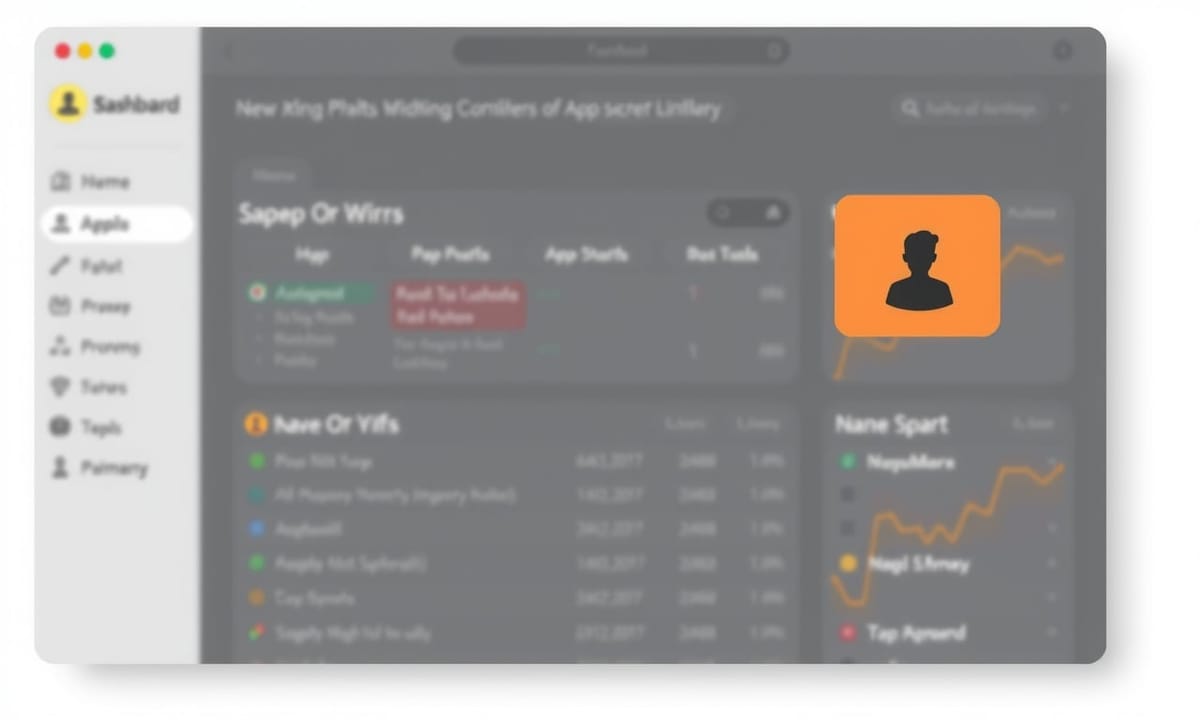
Task: Expand the NapsMare row chevron
Action: pyautogui.click(x=1052, y=462)
